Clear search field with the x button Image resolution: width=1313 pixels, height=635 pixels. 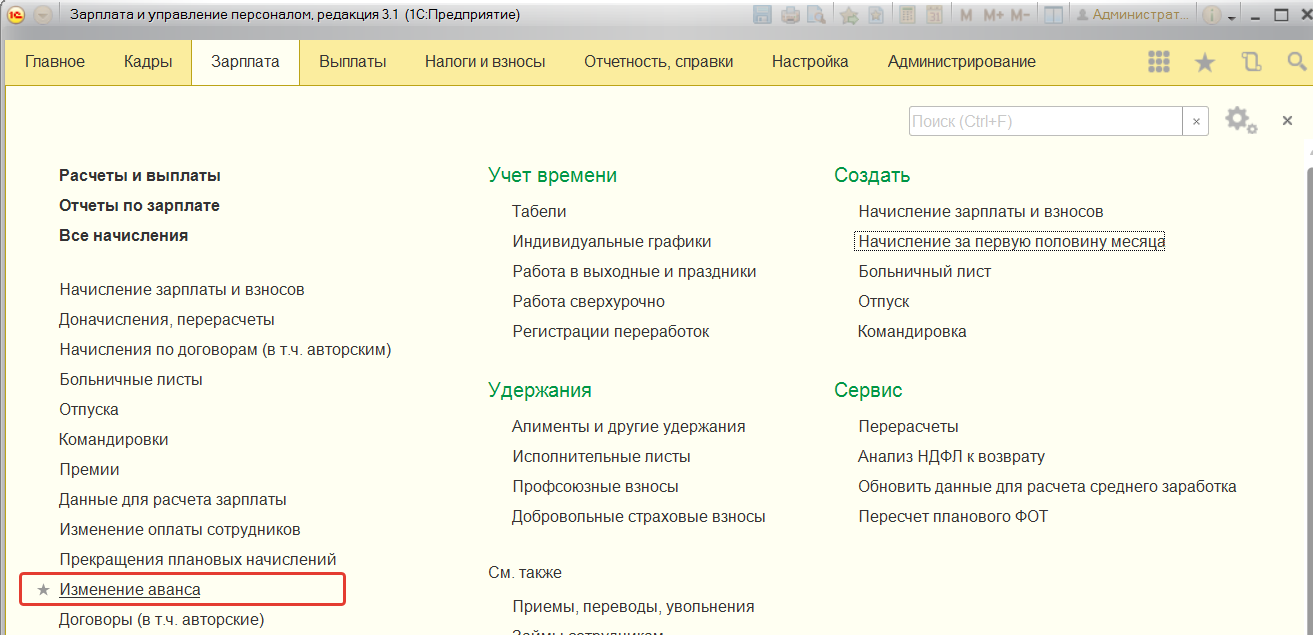point(1196,121)
